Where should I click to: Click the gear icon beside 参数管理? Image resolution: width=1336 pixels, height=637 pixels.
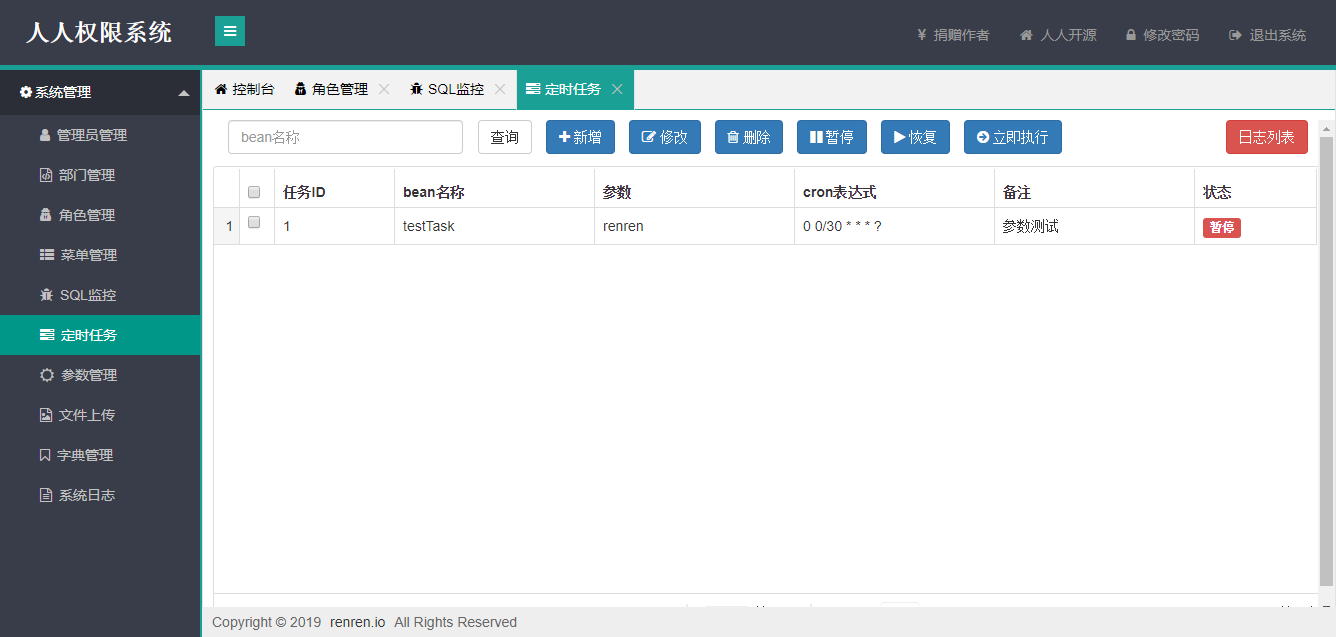pos(46,375)
